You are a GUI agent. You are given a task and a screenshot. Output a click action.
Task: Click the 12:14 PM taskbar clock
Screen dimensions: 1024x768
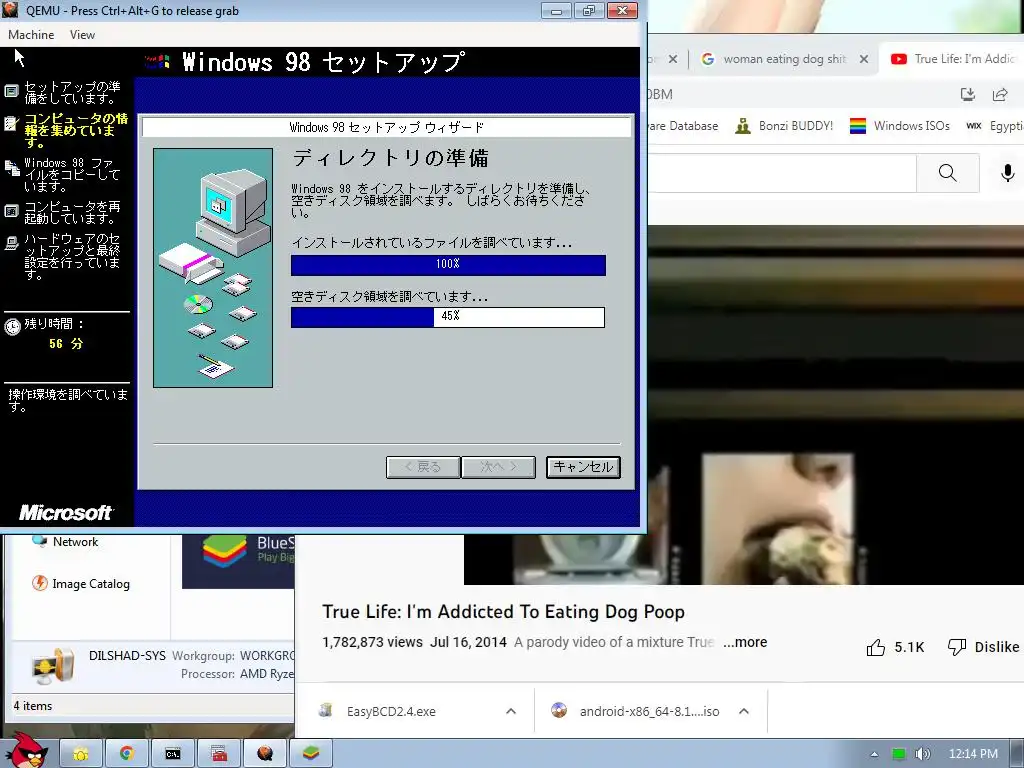tap(973, 754)
